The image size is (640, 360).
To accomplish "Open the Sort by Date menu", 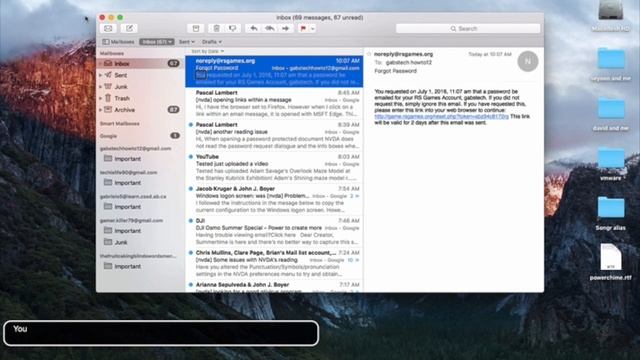I will pos(208,51).
